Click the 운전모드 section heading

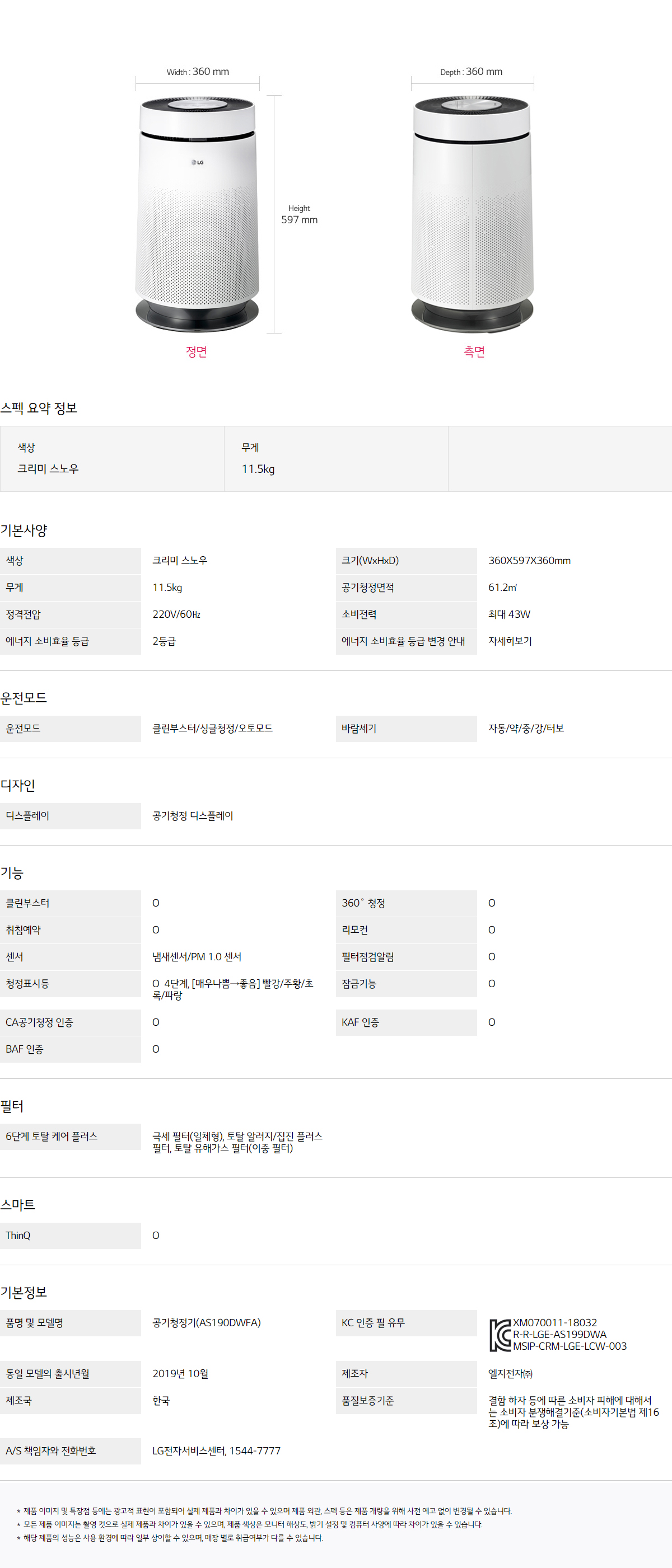click(x=24, y=698)
